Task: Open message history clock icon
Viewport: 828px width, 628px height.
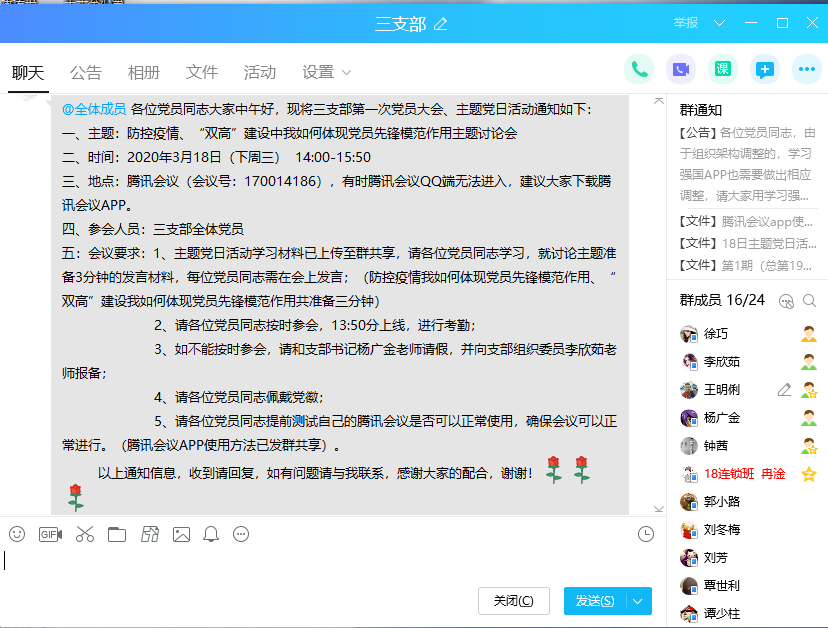Action: pyautogui.click(x=646, y=534)
